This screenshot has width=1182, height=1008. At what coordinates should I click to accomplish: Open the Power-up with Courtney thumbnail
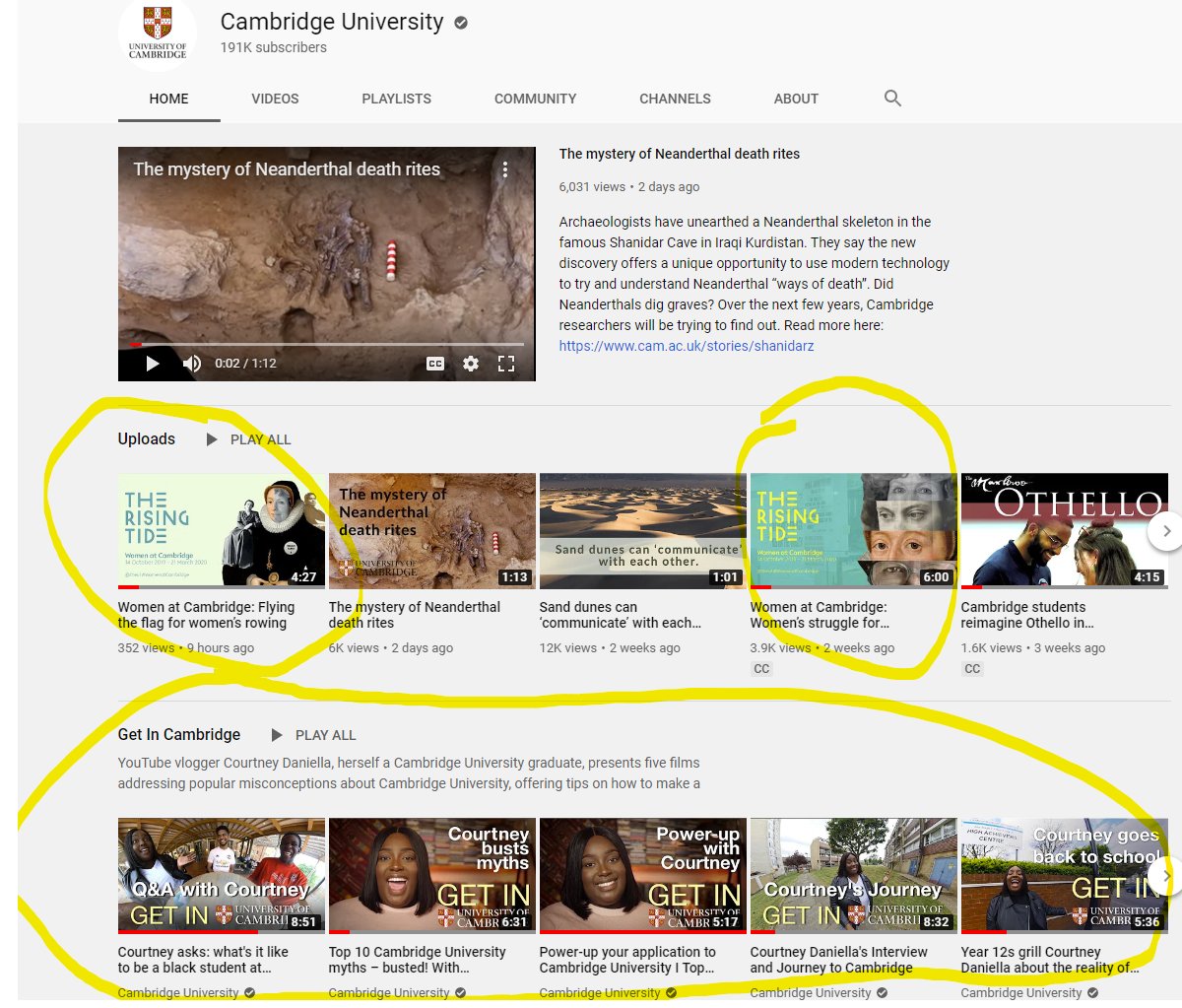(643, 875)
